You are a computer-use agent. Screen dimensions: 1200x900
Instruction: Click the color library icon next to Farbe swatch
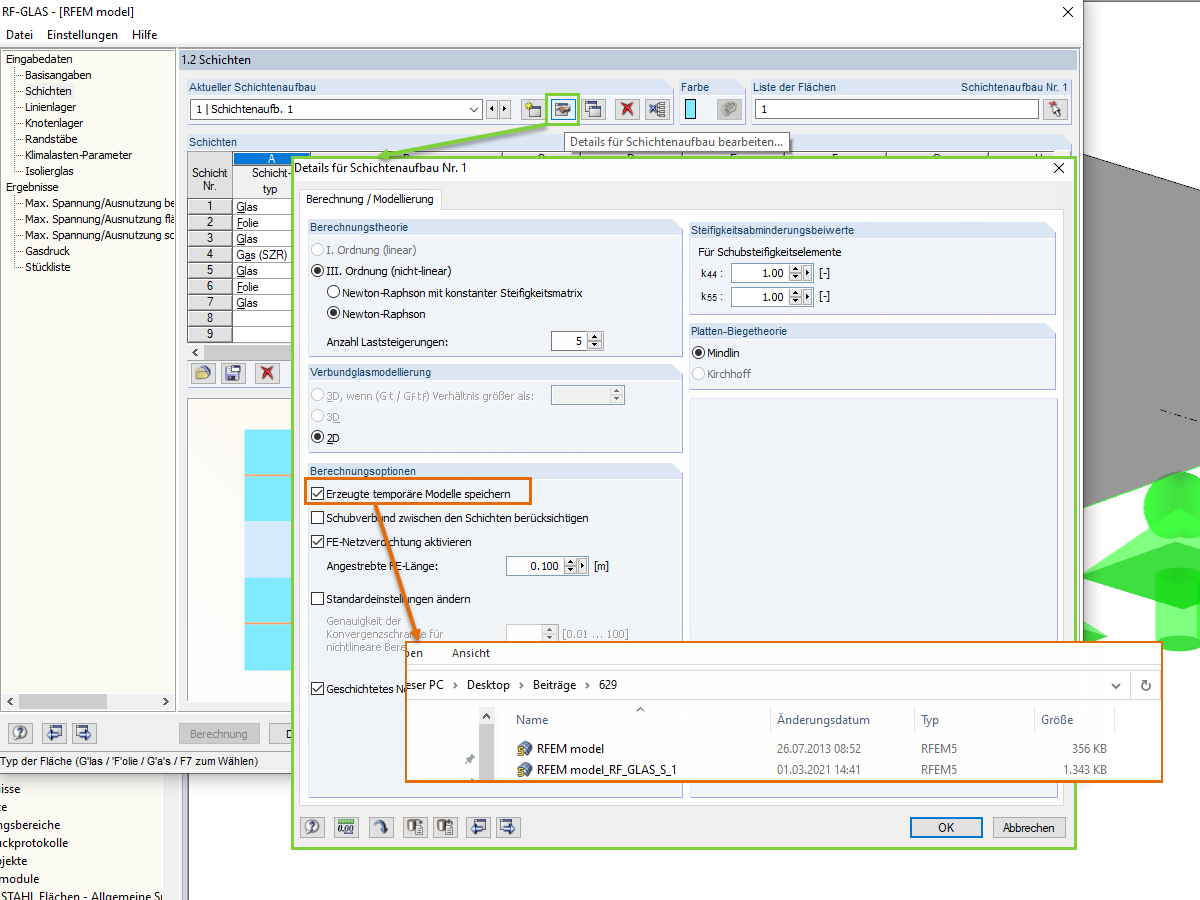click(730, 109)
